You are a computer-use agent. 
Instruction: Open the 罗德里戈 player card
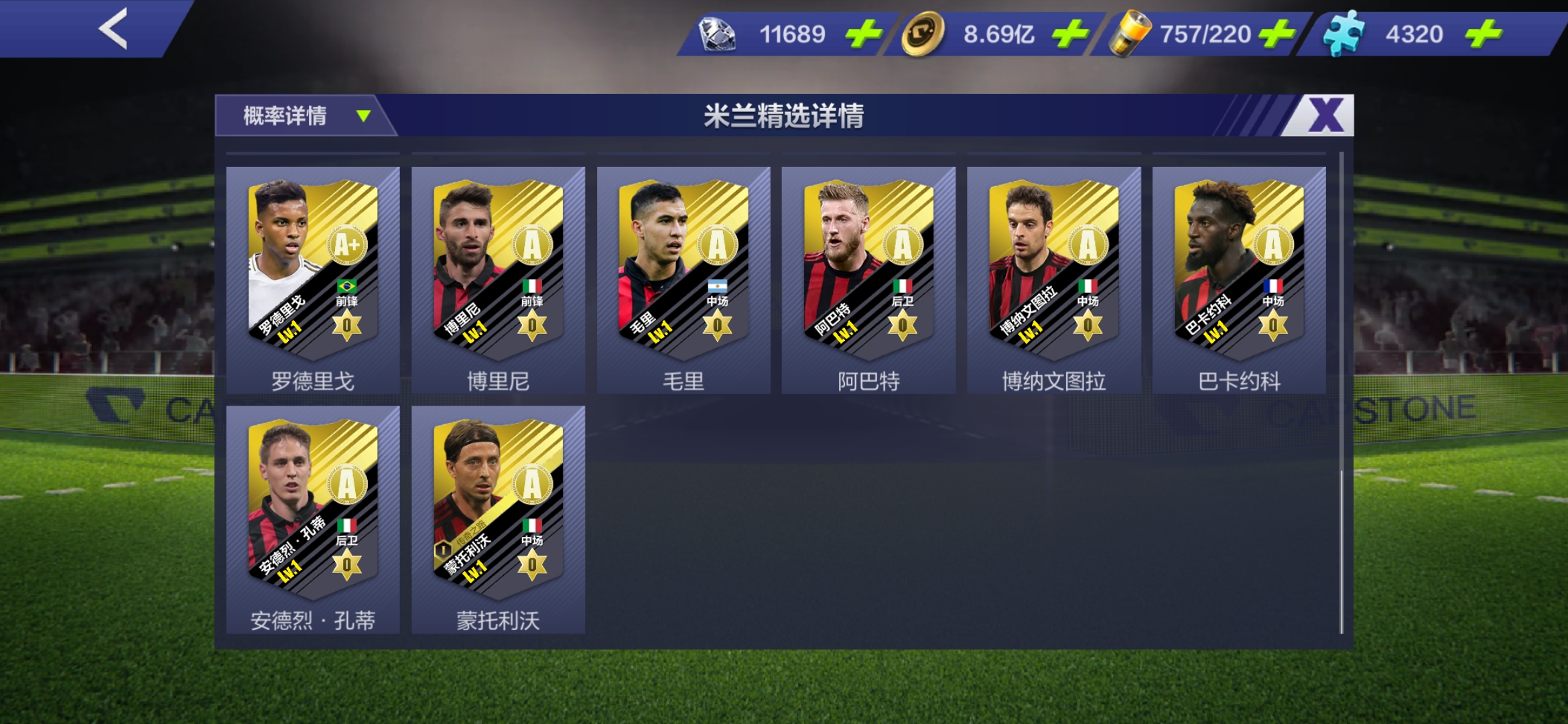313,280
